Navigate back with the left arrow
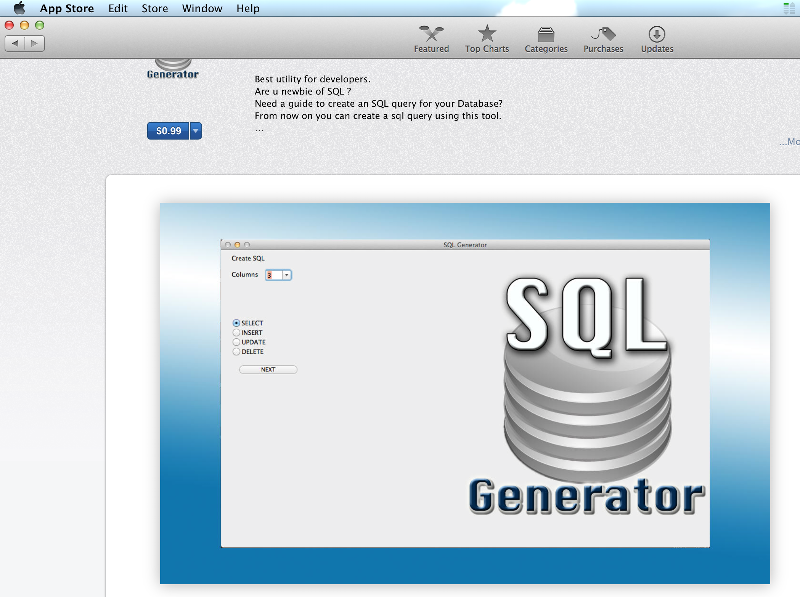 [15, 43]
